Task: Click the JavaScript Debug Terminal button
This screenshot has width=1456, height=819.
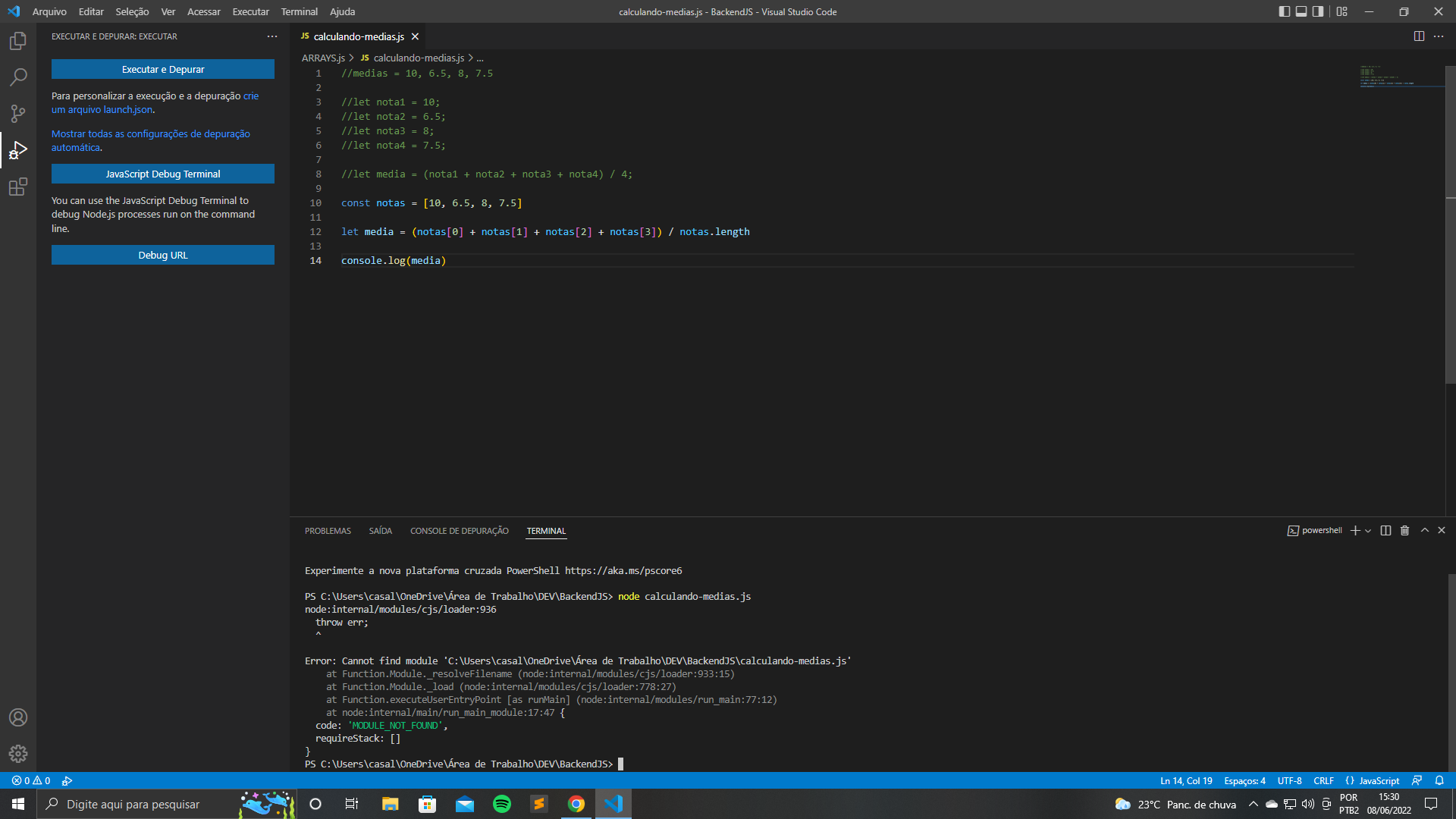Action: (163, 174)
